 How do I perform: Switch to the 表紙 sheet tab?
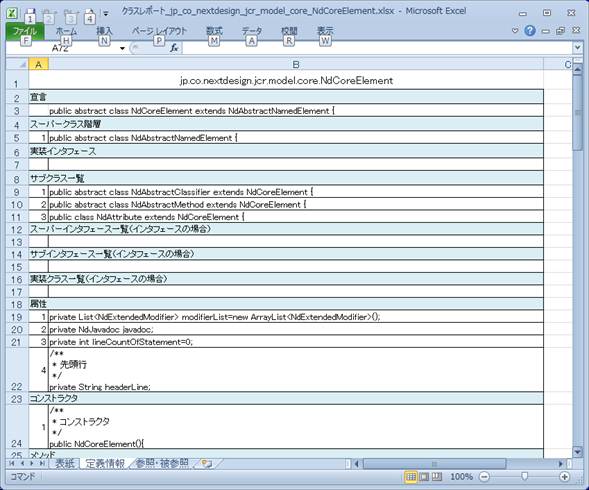pyautogui.click(x=65, y=463)
